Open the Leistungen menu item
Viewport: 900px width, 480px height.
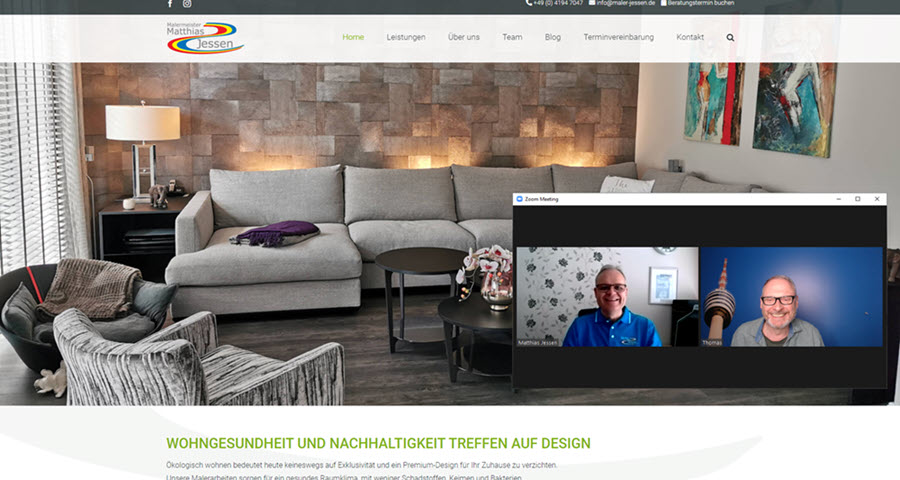(x=406, y=37)
